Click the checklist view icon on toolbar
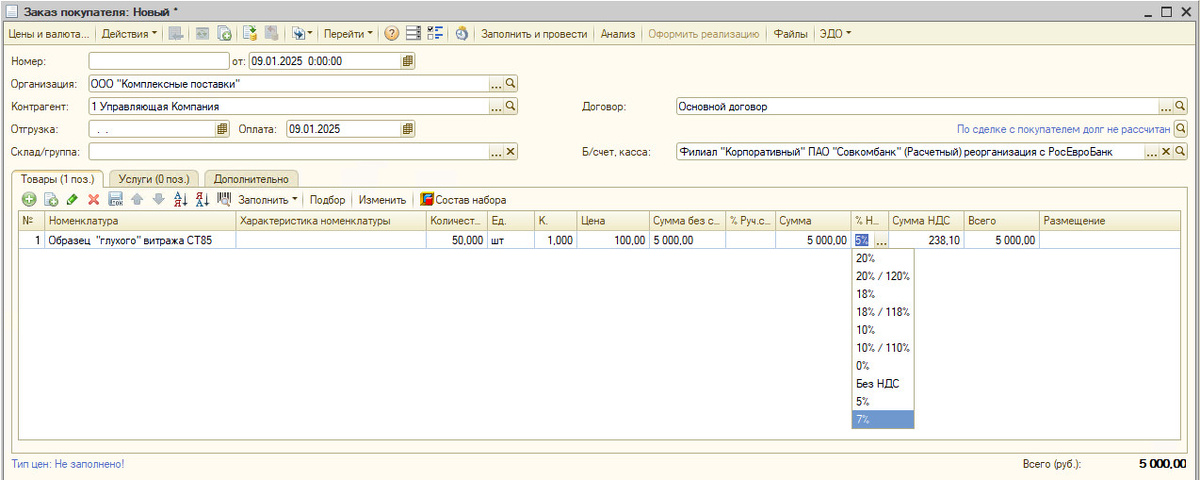 pos(435,33)
